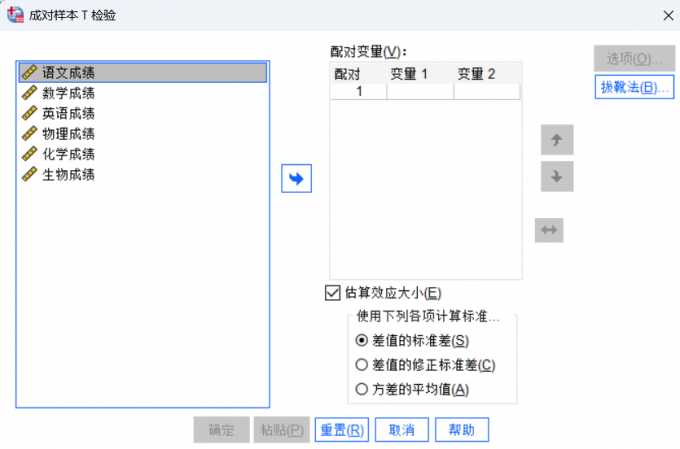This screenshot has width=680, height=449.
Task: Click the 变量 1 cell of pair 1
Action: tap(420, 92)
